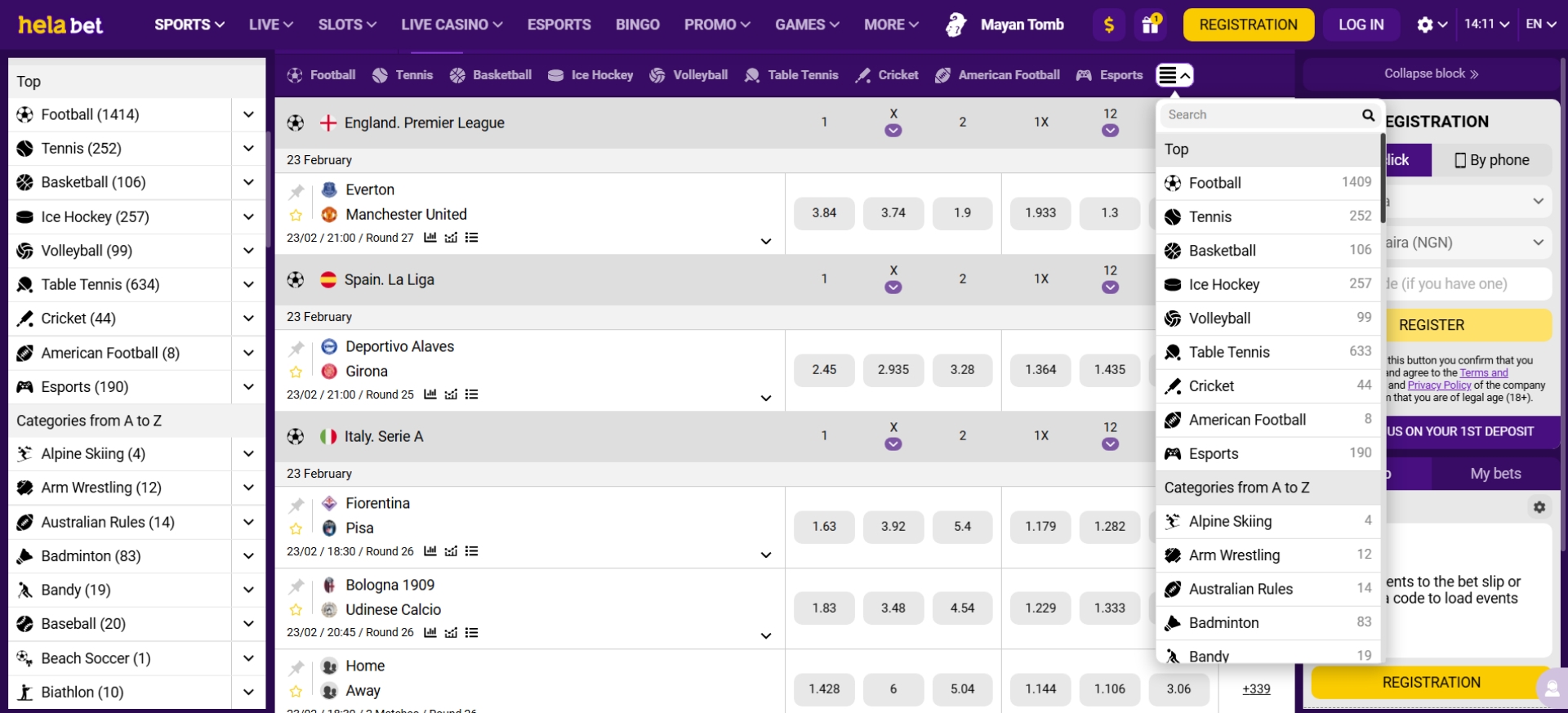Open statistics chart icon for Fiorentina match

(430, 551)
